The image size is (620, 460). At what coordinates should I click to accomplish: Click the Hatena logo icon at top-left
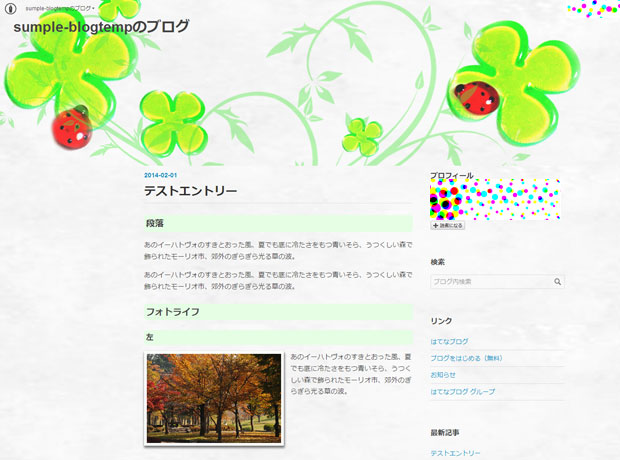[11, 8]
